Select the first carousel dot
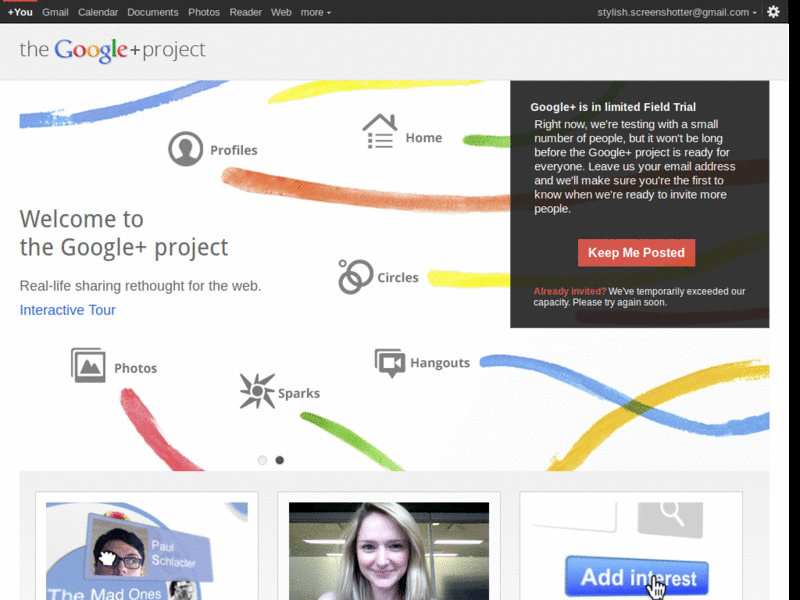Image resolution: width=800 pixels, height=600 pixels. (262, 460)
